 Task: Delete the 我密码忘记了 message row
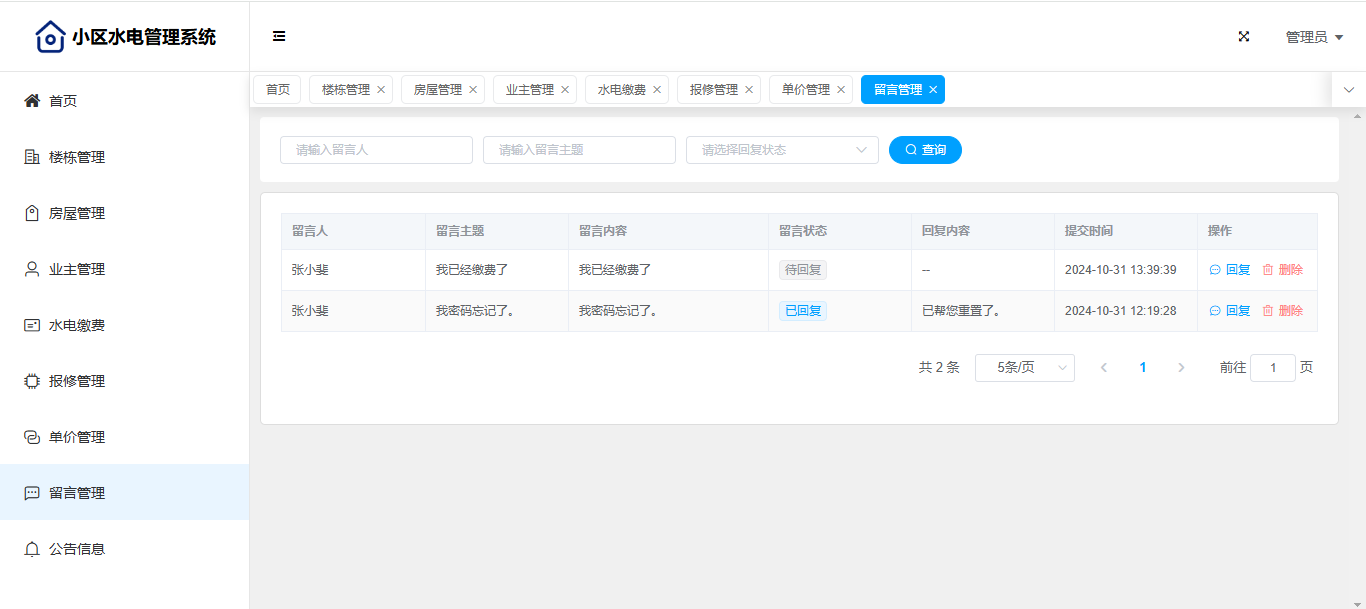pyautogui.click(x=1282, y=311)
